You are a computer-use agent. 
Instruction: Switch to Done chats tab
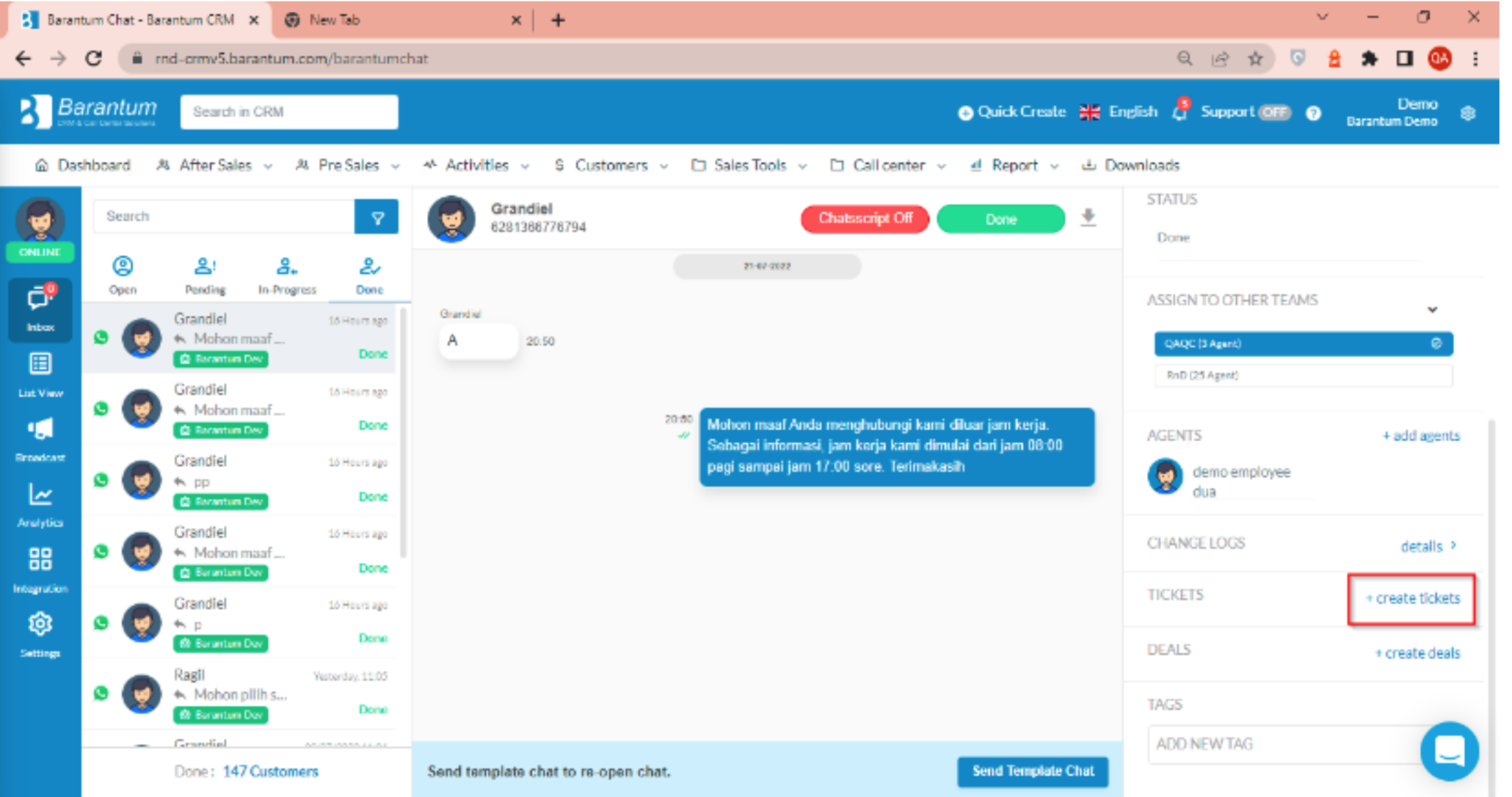[369, 275]
